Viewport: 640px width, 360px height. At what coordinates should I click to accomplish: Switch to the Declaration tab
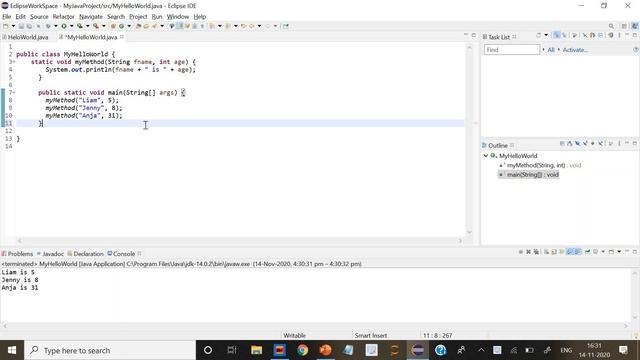tap(85, 254)
